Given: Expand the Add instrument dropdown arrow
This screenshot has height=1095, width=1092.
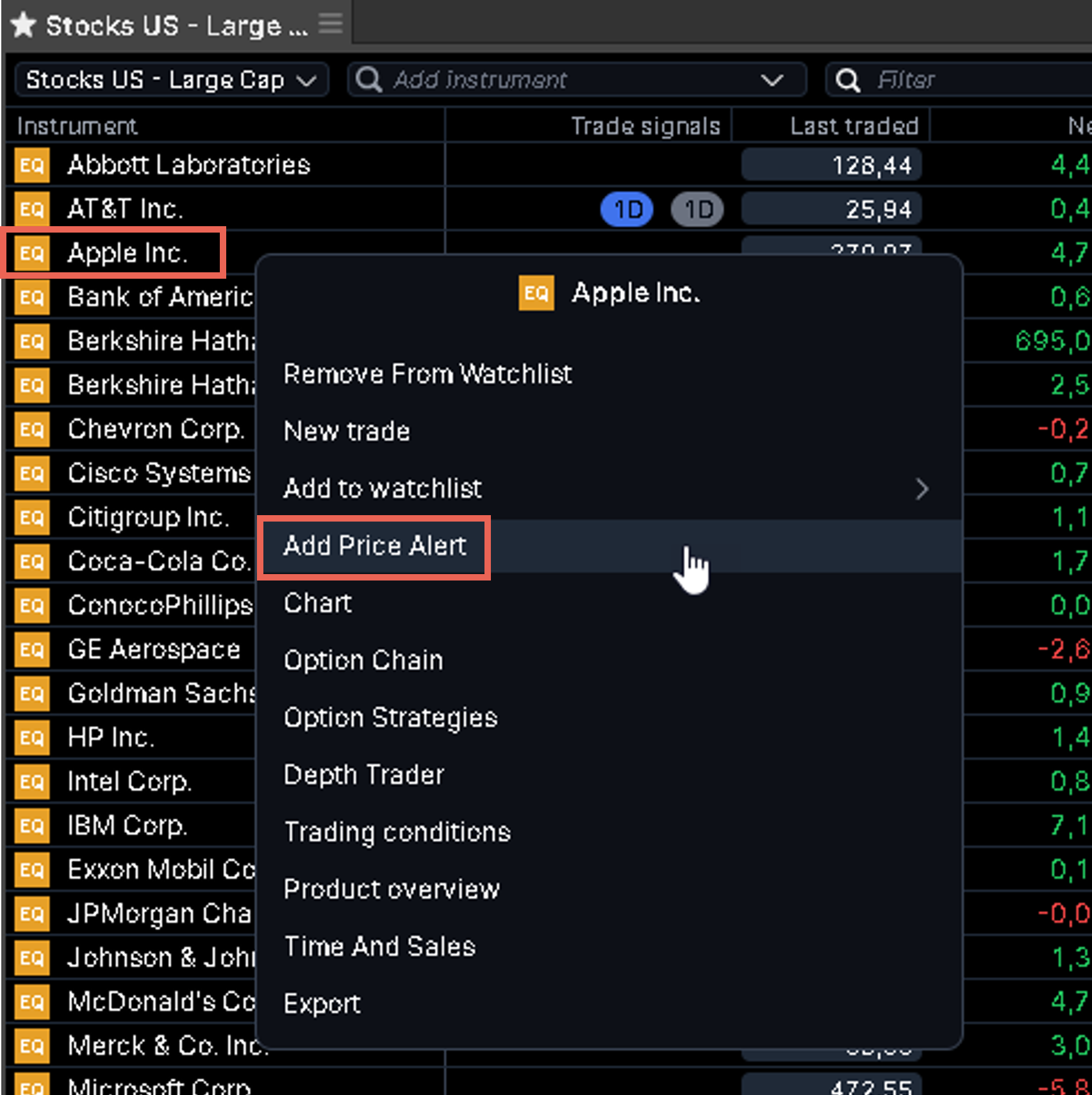Looking at the screenshot, I should 772,80.
